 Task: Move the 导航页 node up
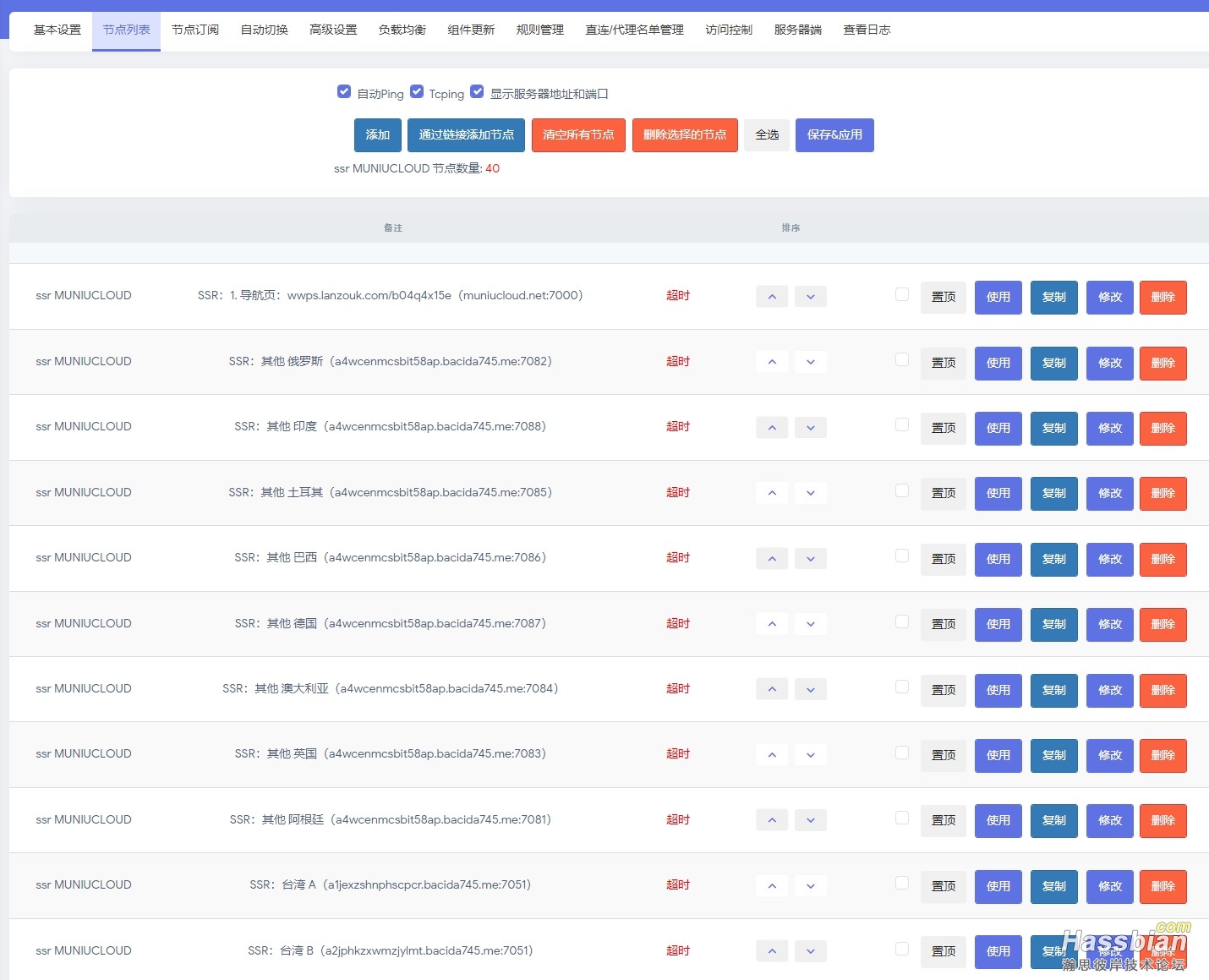(x=772, y=297)
